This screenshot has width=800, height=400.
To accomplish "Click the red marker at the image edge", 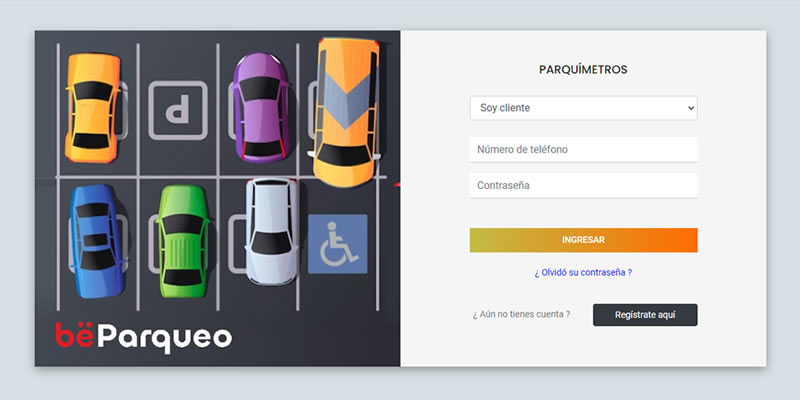I will click(x=397, y=184).
